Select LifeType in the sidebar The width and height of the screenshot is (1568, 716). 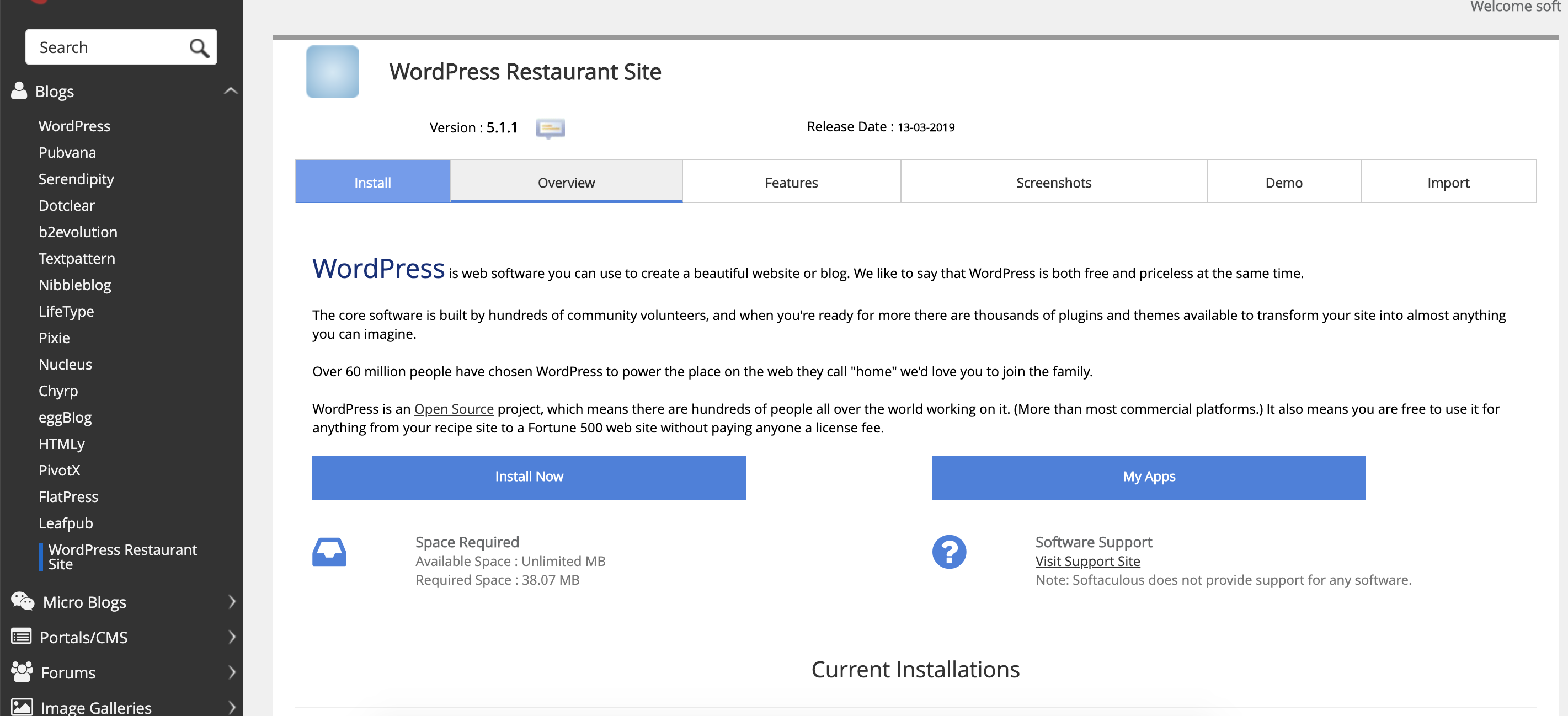[66, 312]
